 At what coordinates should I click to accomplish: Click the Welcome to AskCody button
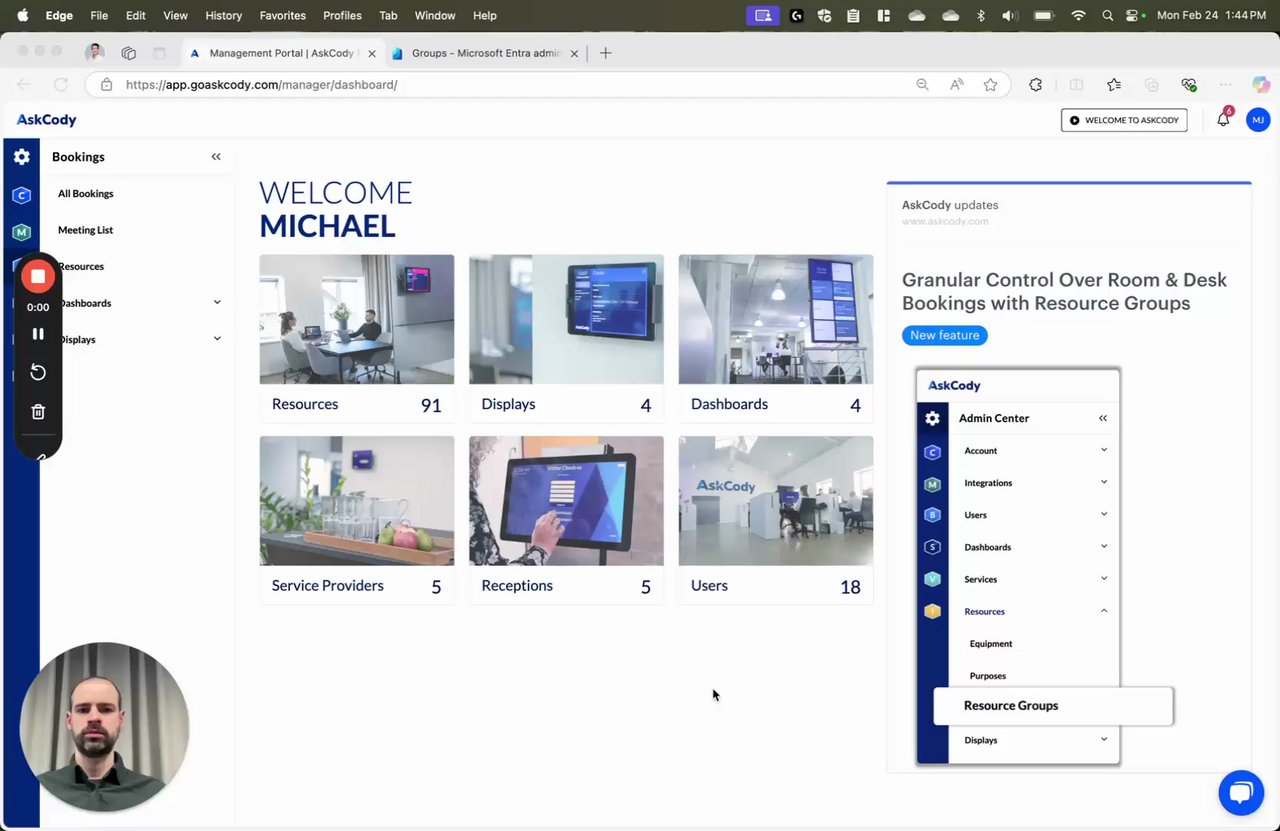[1124, 120]
